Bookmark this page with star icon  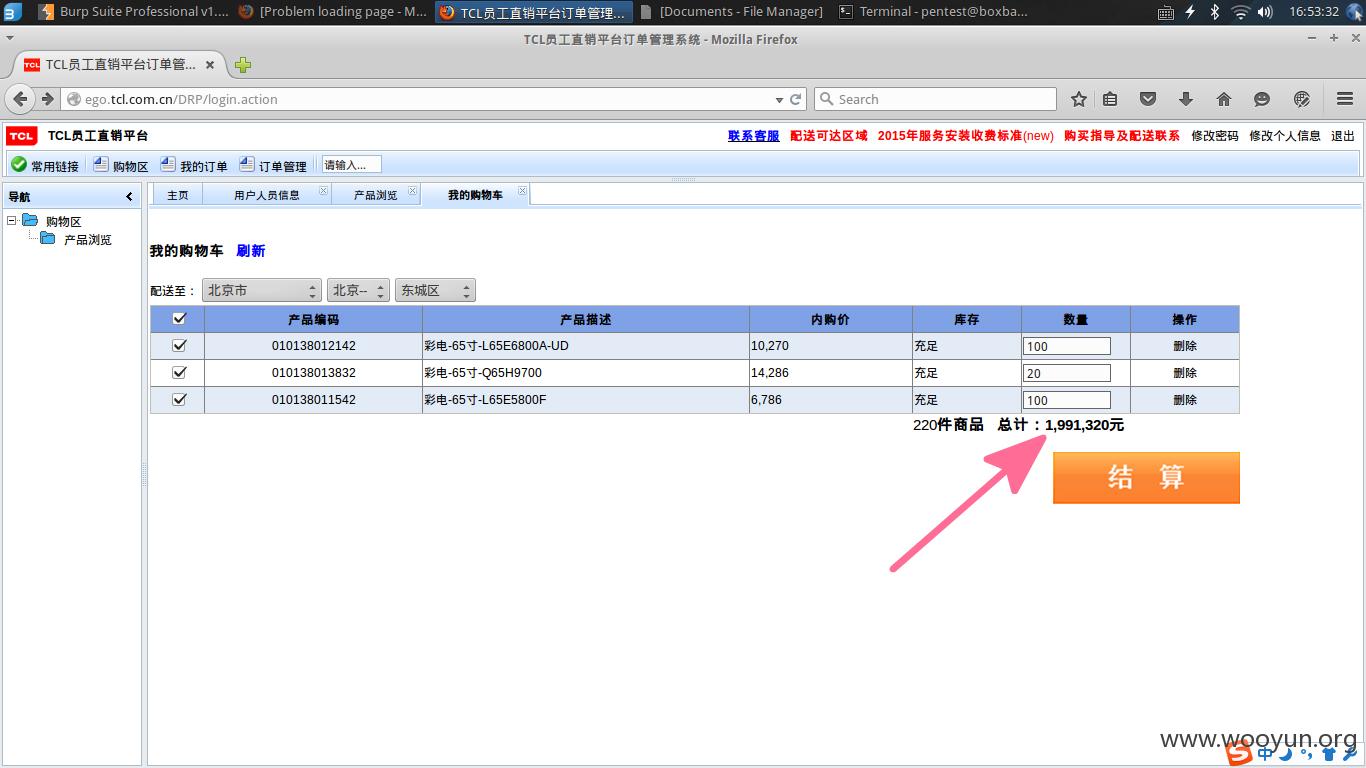click(x=1078, y=99)
